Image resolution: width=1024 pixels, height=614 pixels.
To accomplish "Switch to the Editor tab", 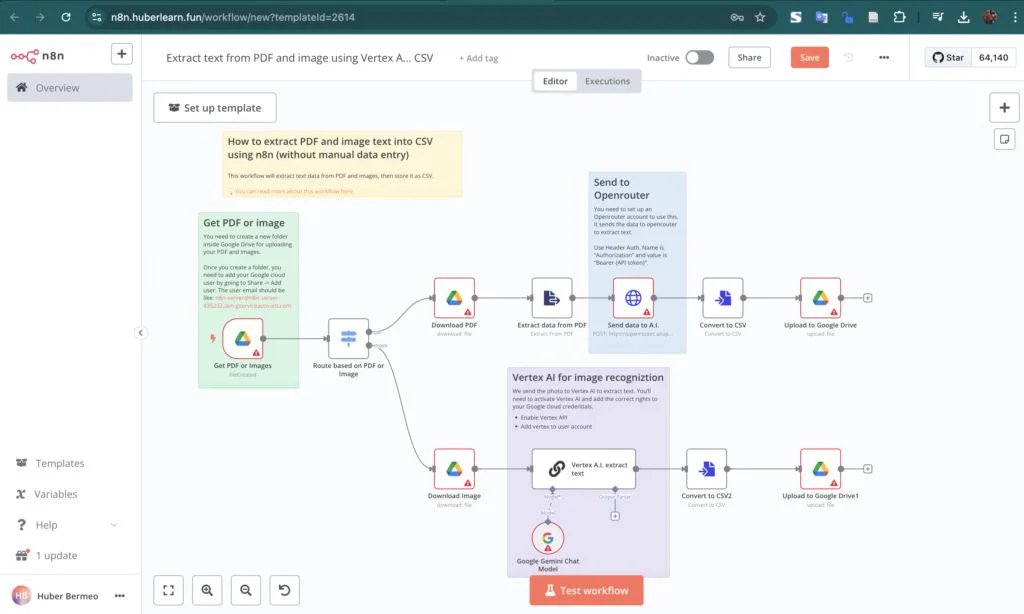I will (555, 81).
